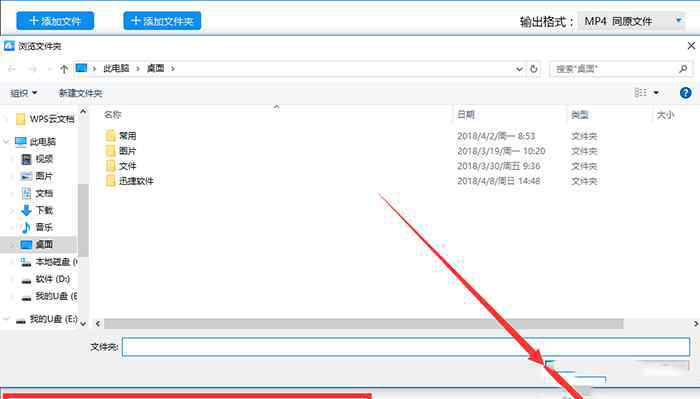Select the 文件 folder in file list
Screen dimensions: 700x399
coord(127,166)
